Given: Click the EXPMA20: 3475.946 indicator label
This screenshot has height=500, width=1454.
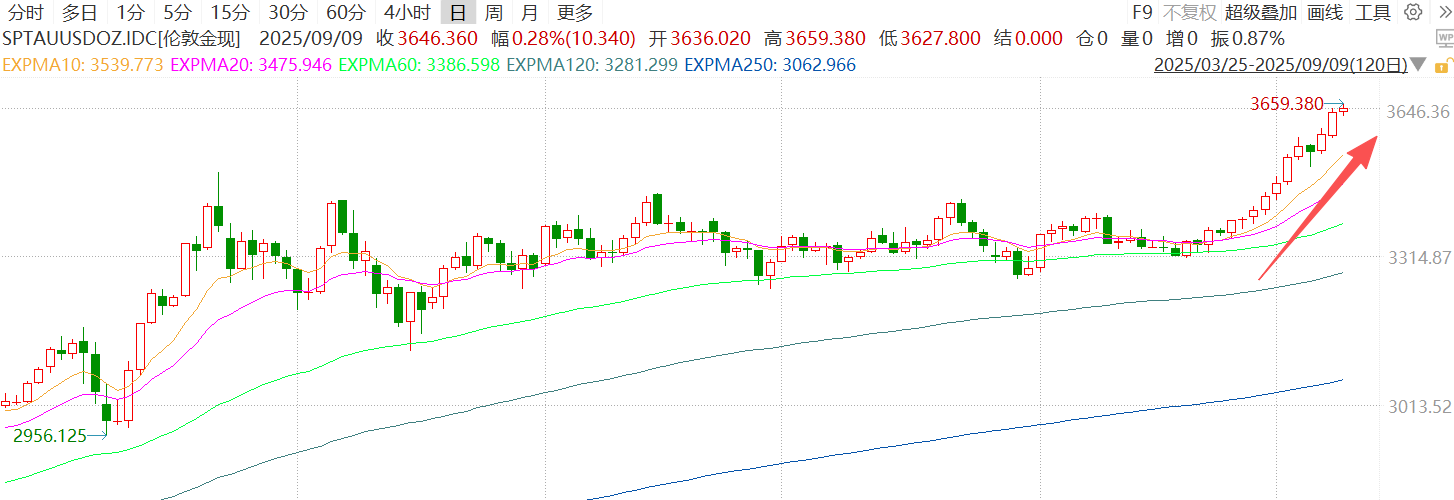Looking at the screenshot, I should point(252,65).
